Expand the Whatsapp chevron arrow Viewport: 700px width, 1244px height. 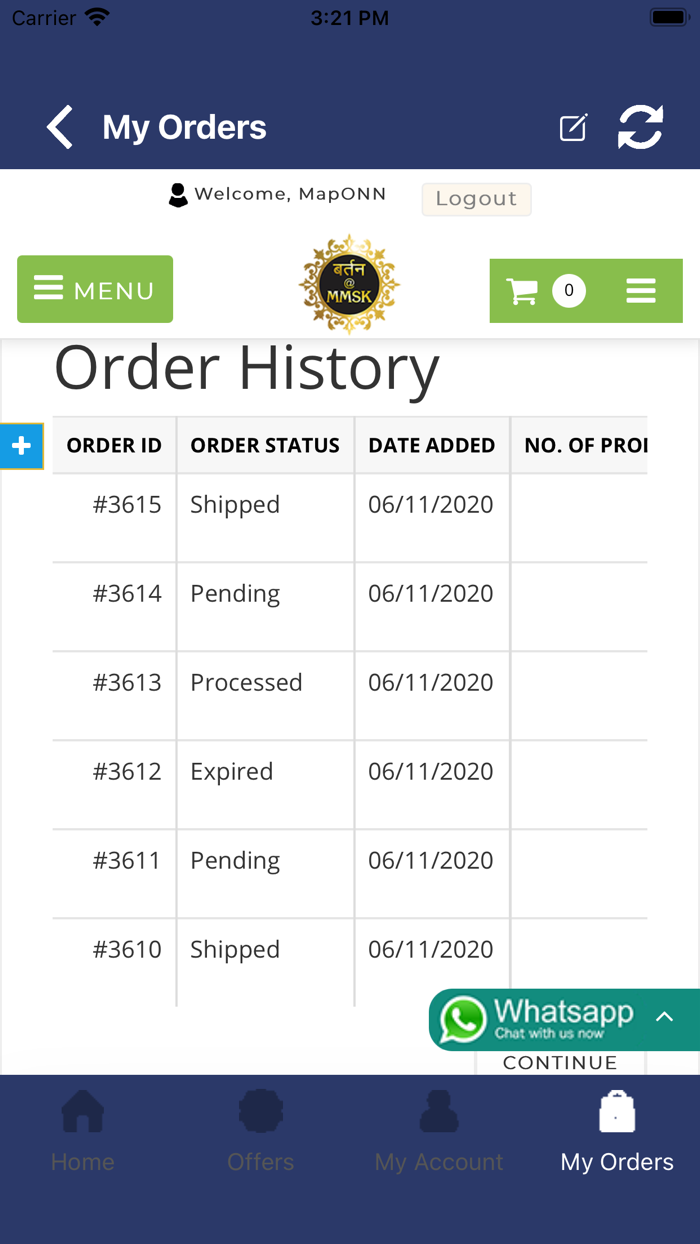(x=665, y=1017)
